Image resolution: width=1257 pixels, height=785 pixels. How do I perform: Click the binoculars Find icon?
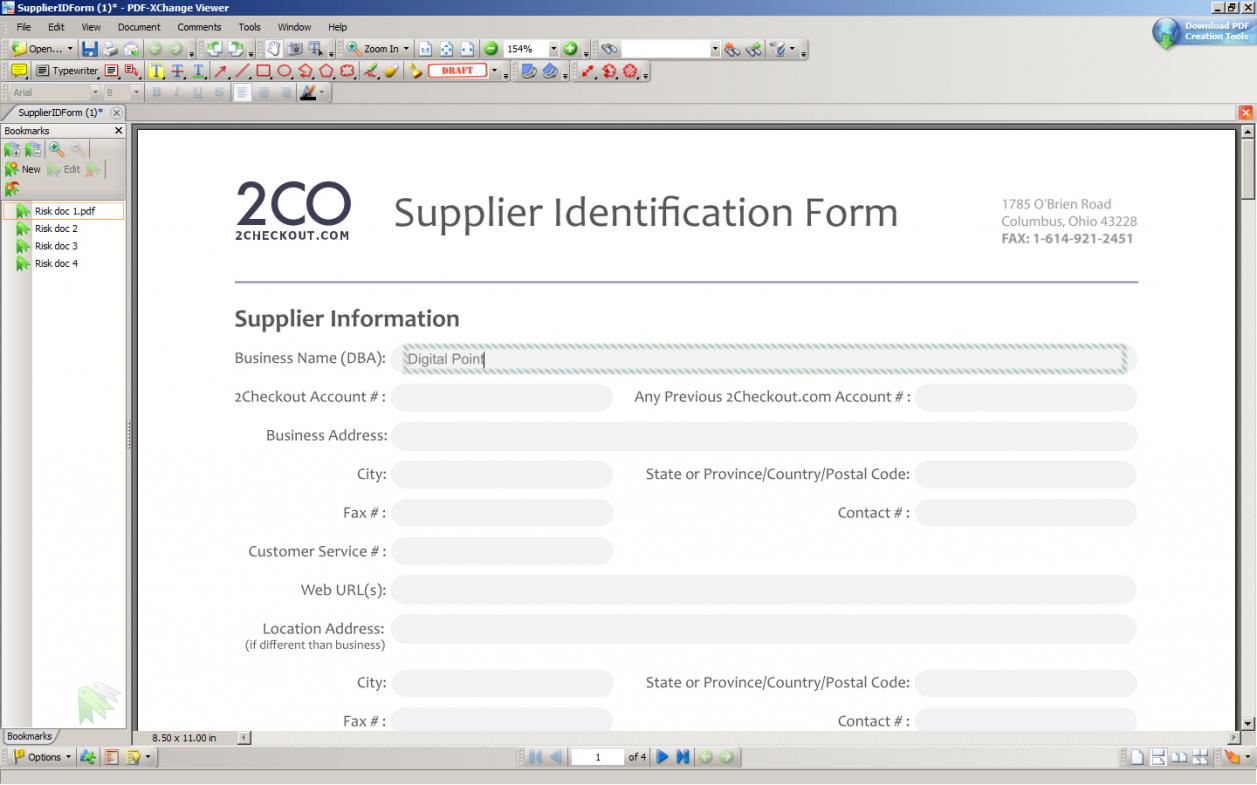pyautogui.click(x=609, y=48)
